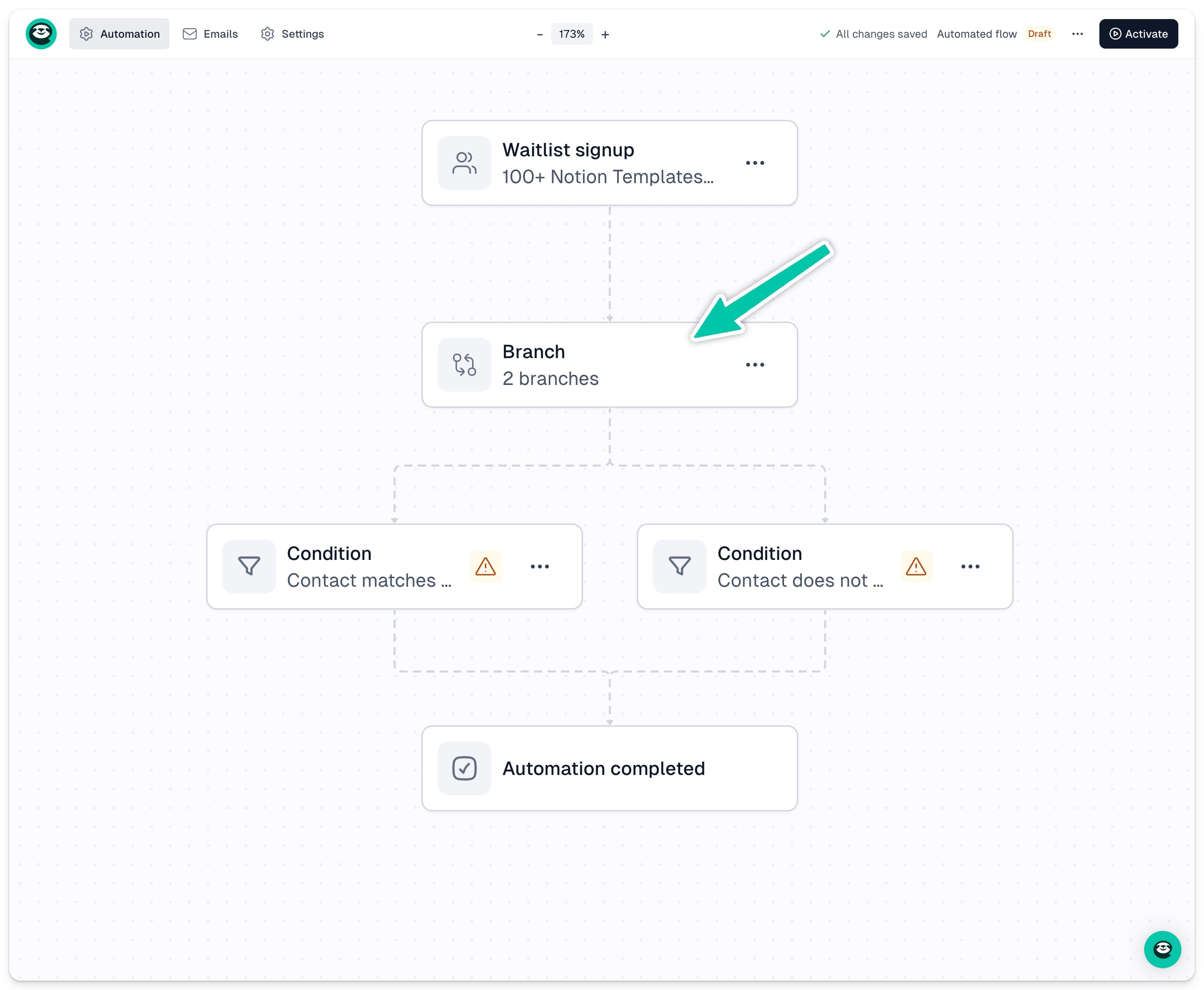The height and width of the screenshot is (990, 1204).
Task: Click the Branch node icon
Action: (x=464, y=364)
